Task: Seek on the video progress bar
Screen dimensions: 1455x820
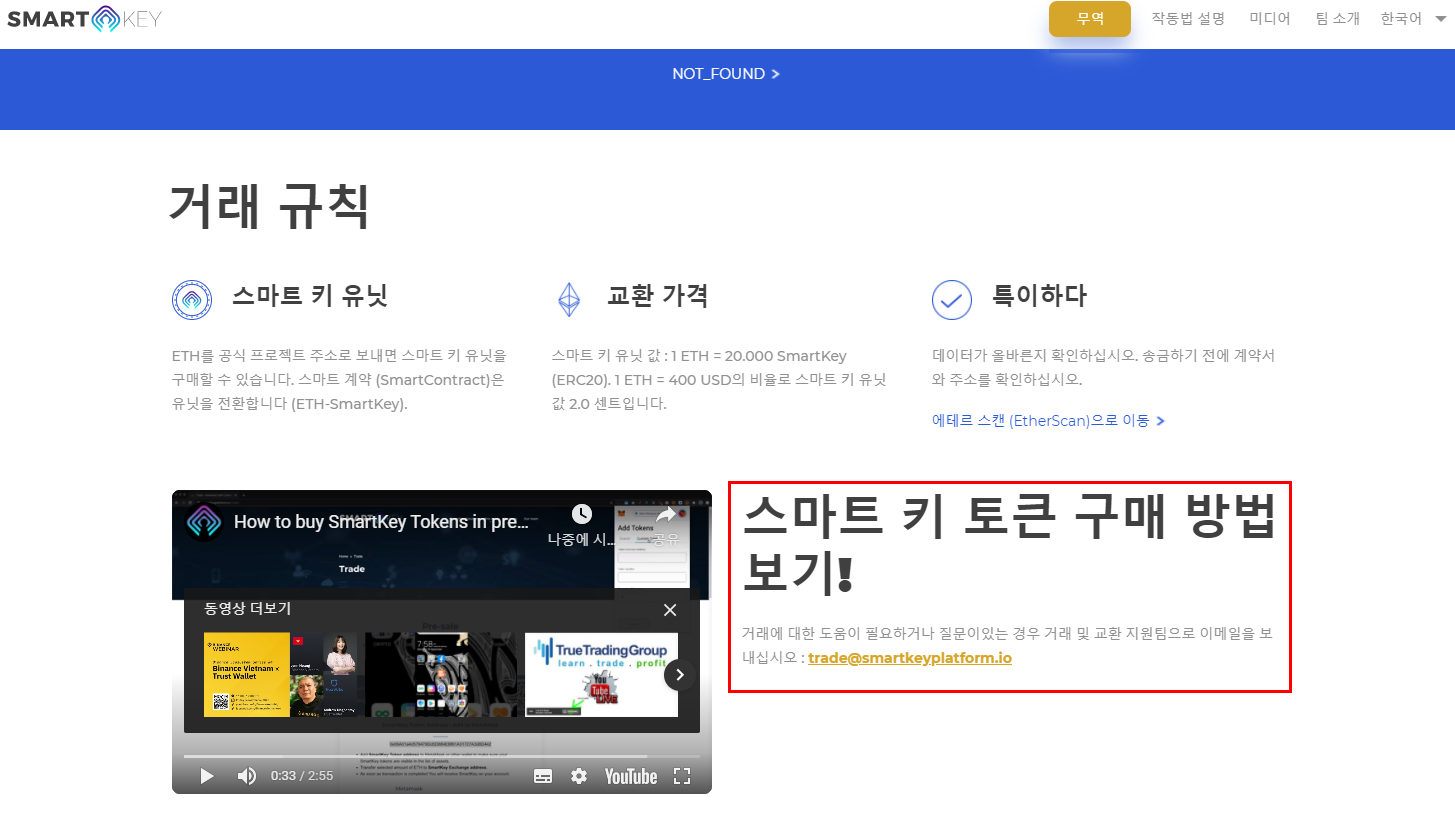Action: click(442, 756)
